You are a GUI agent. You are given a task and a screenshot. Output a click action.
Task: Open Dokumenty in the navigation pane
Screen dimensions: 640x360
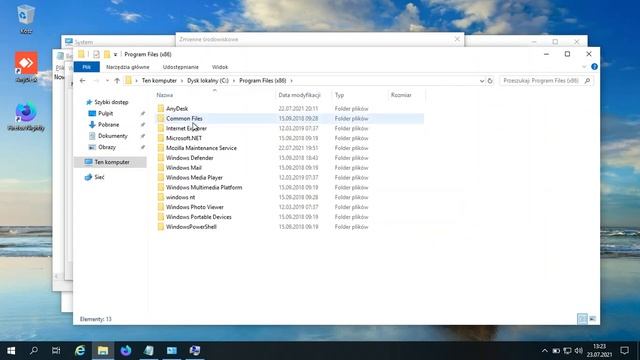[108, 136]
